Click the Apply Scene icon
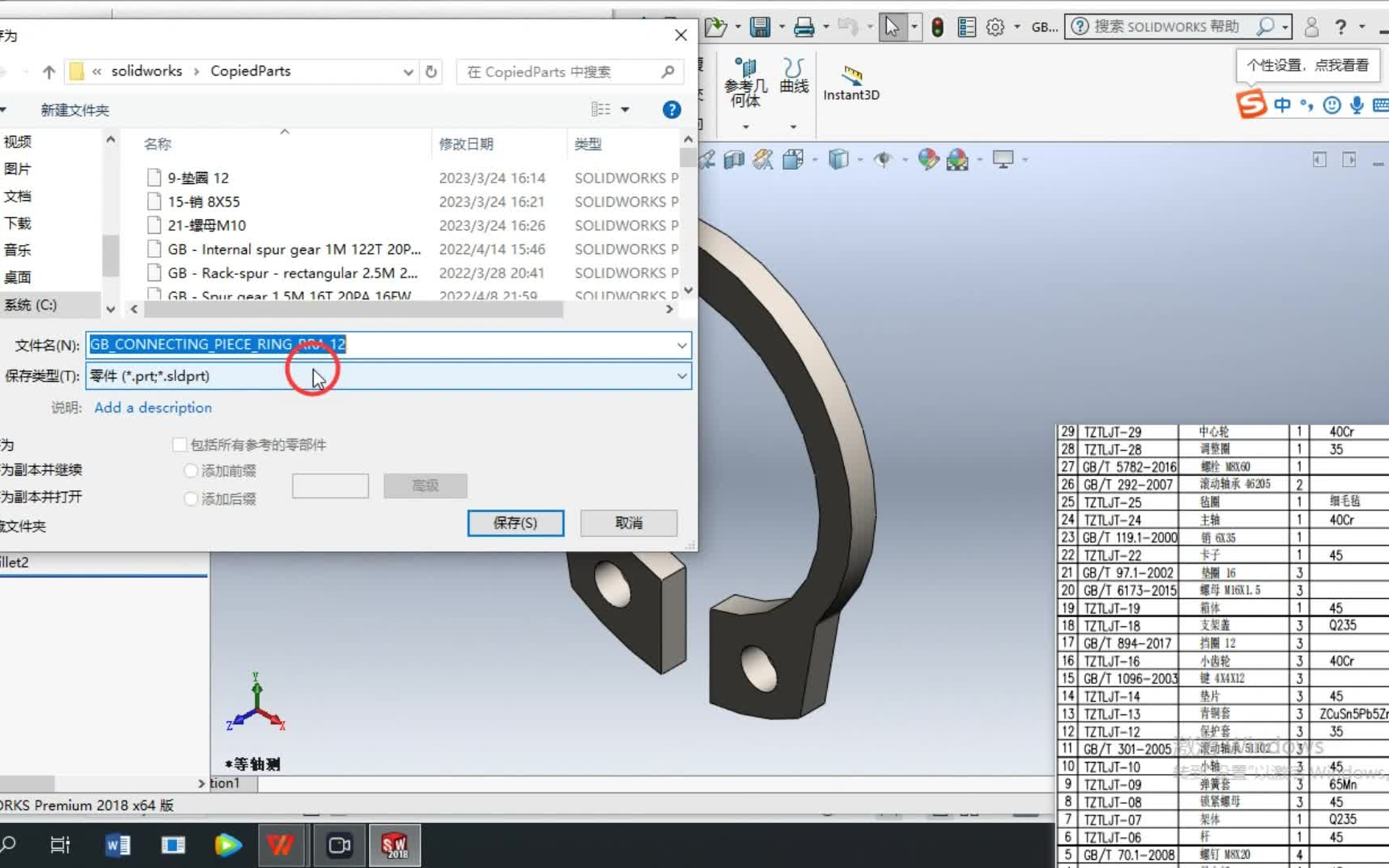Image resolution: width=1389 pixels, height=868 pixels. point(957,160)
